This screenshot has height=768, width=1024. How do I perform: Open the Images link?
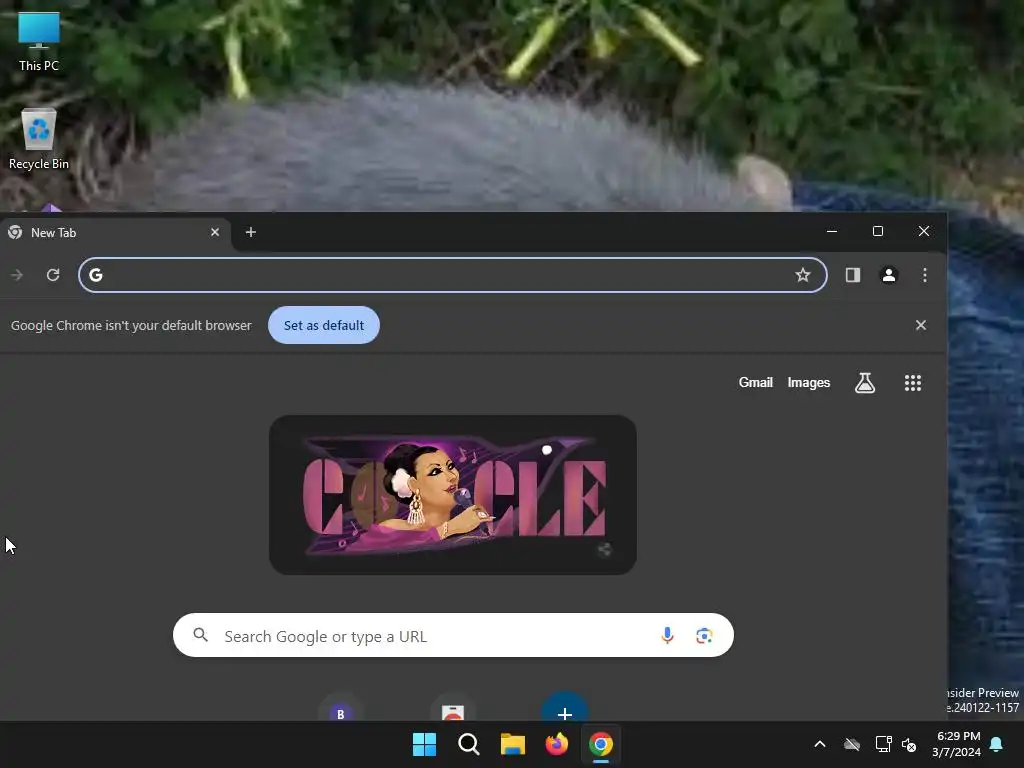pos(808,383)
